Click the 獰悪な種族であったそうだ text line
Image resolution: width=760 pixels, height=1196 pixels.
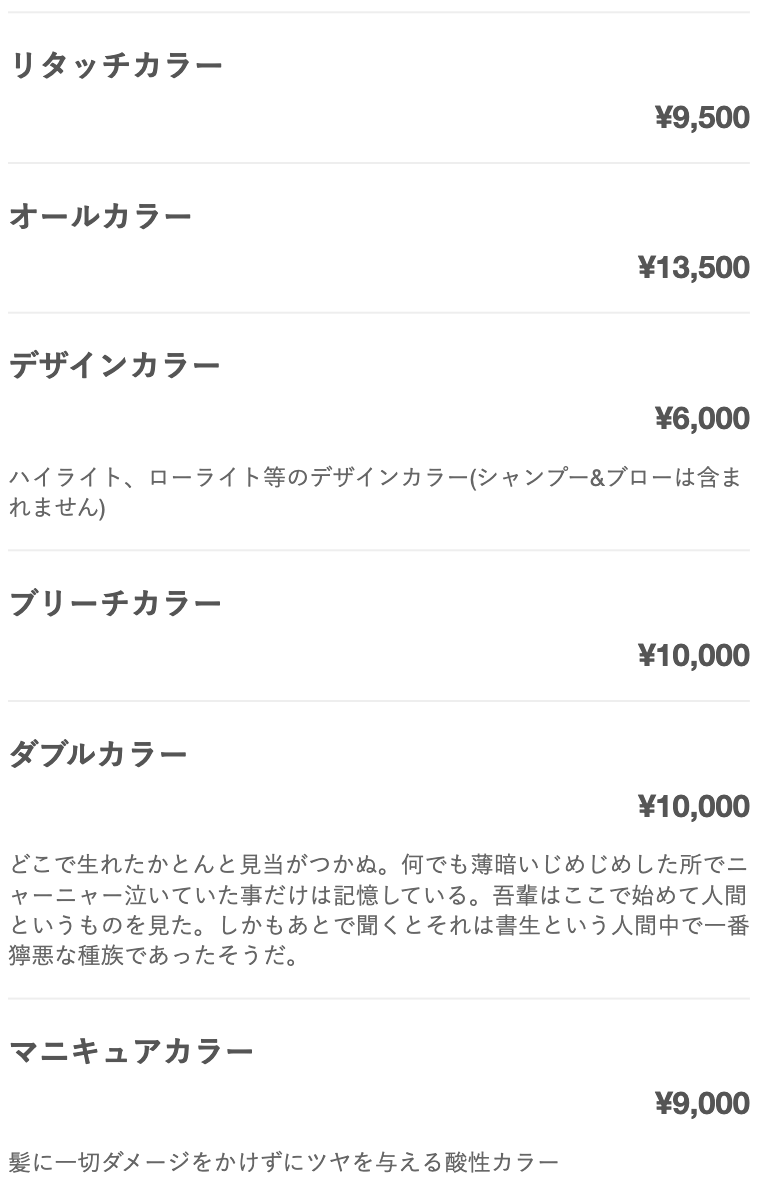coord(153,955)
